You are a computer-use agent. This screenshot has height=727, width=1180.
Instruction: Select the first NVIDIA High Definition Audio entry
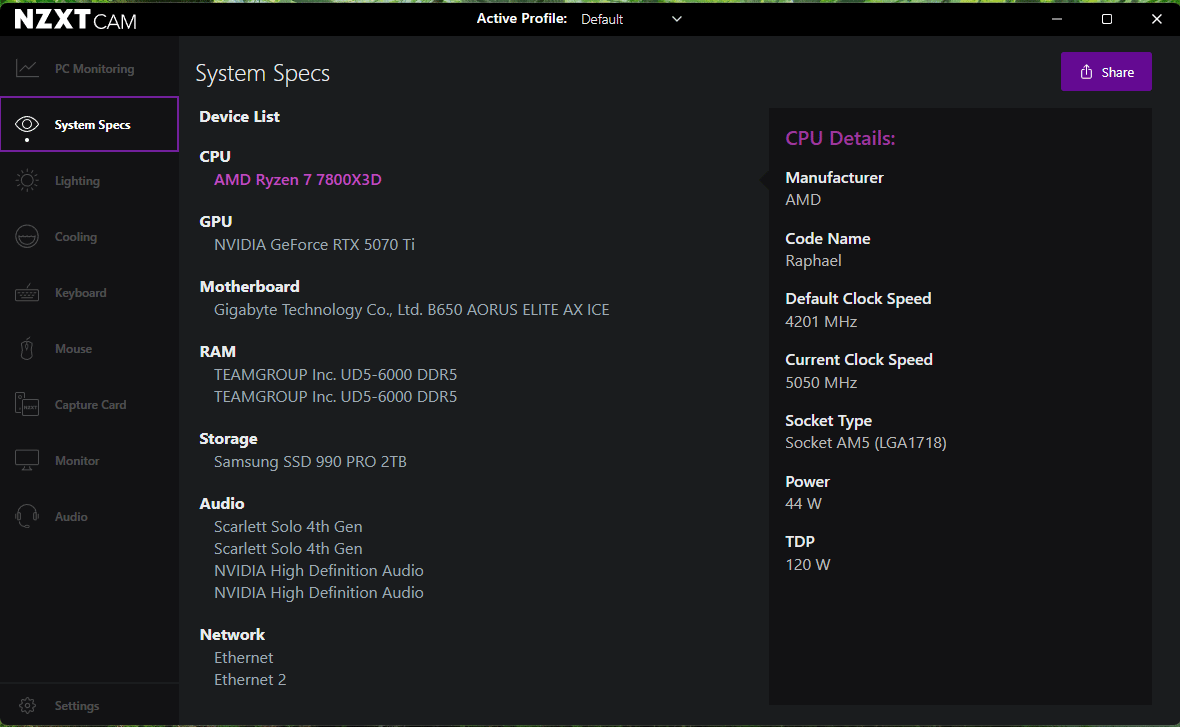coord(318,571)
